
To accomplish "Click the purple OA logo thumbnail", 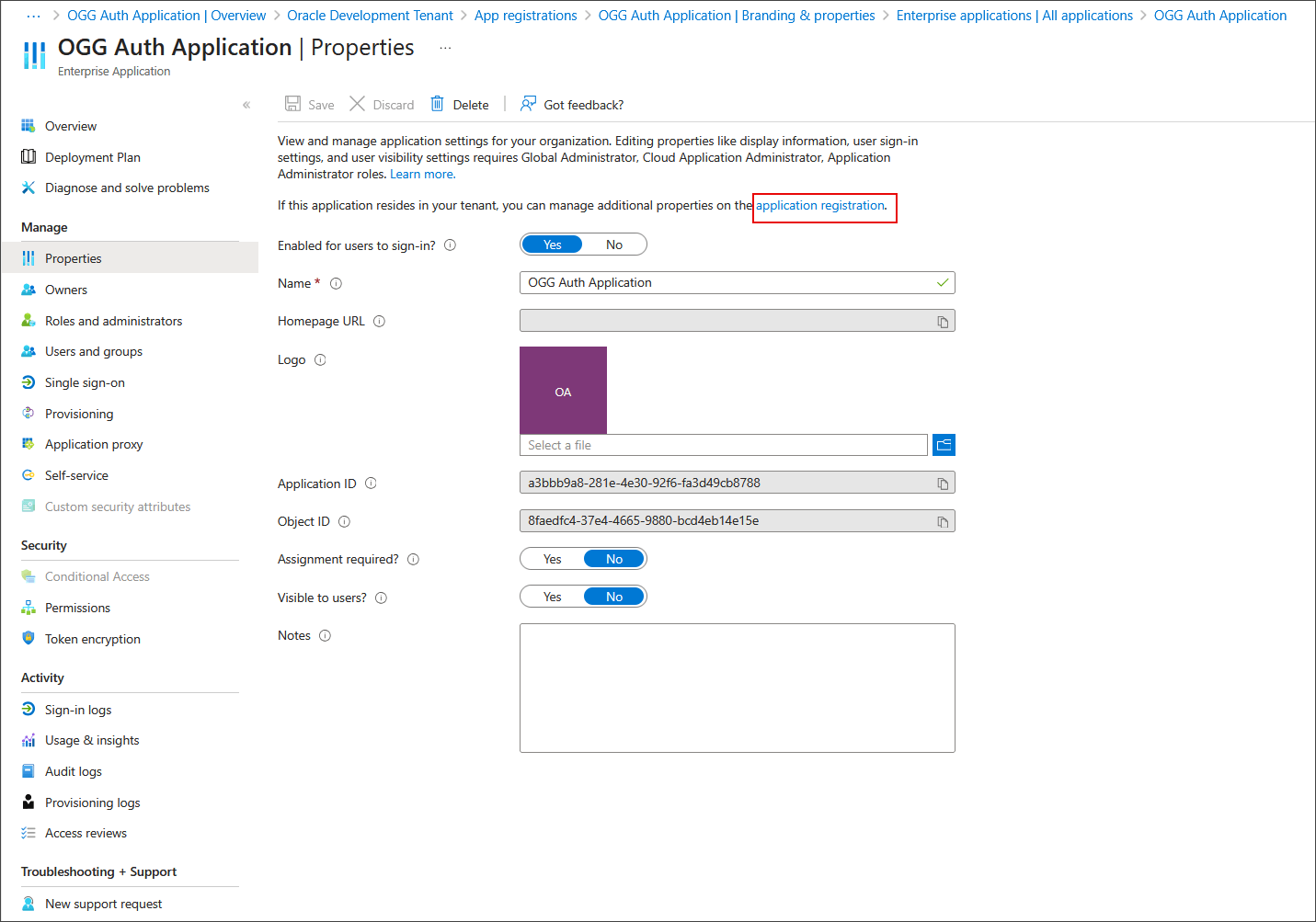I will pyautogui.click(x=563, y=390).
